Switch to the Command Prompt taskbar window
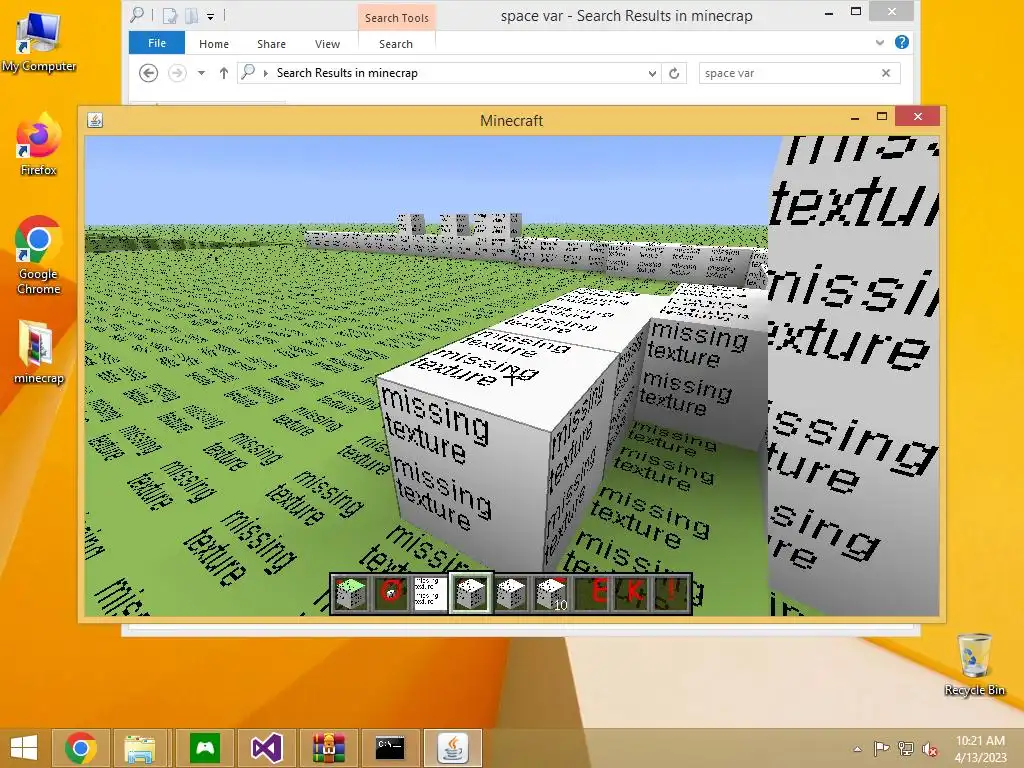The width and height of the screenshot is (1024, 768). [x=390, y=748]
